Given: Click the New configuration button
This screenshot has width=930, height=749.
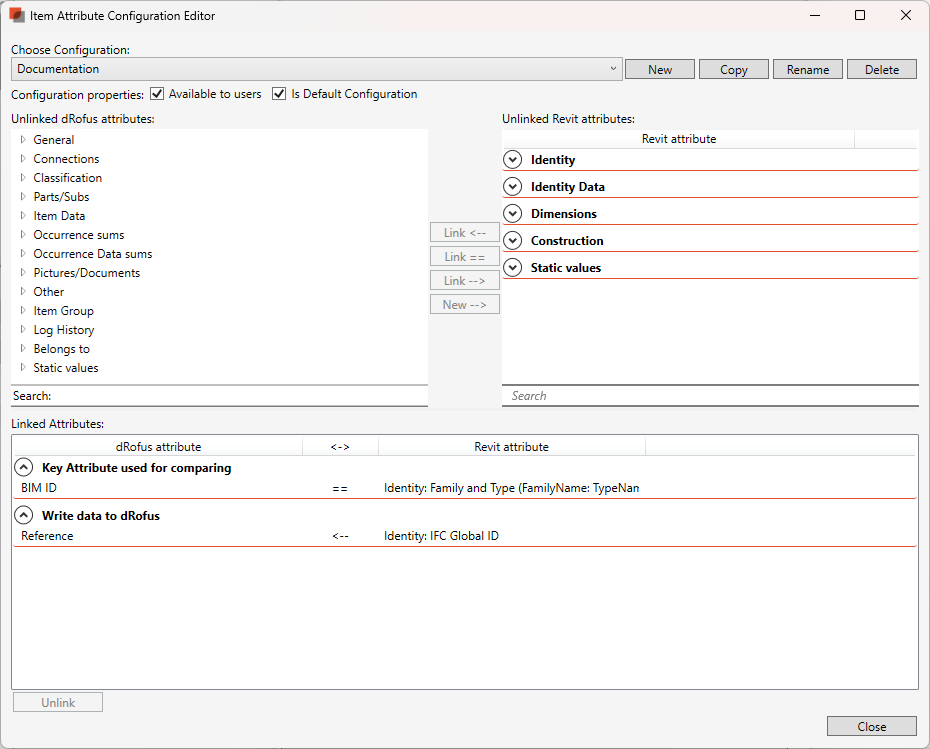Looking at the screenshot, I should click(660, 69).
